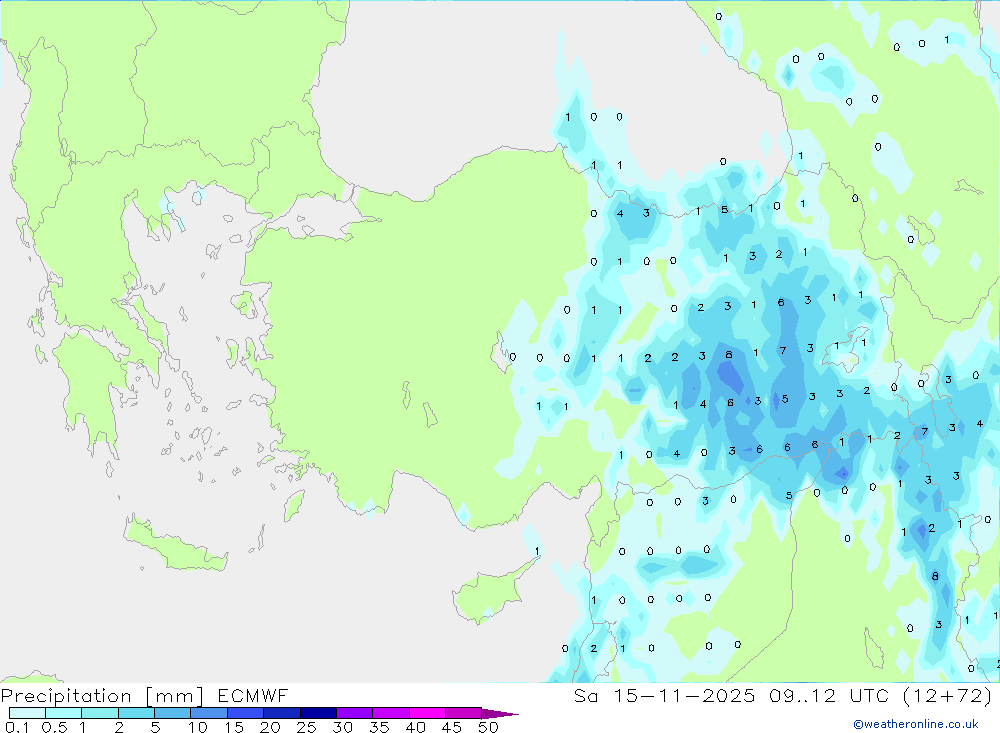The height and width of the screenshot is (733, 1000).
Task: Click the legend swatch between 25 and 30 mm
Action: pos(318,713)
